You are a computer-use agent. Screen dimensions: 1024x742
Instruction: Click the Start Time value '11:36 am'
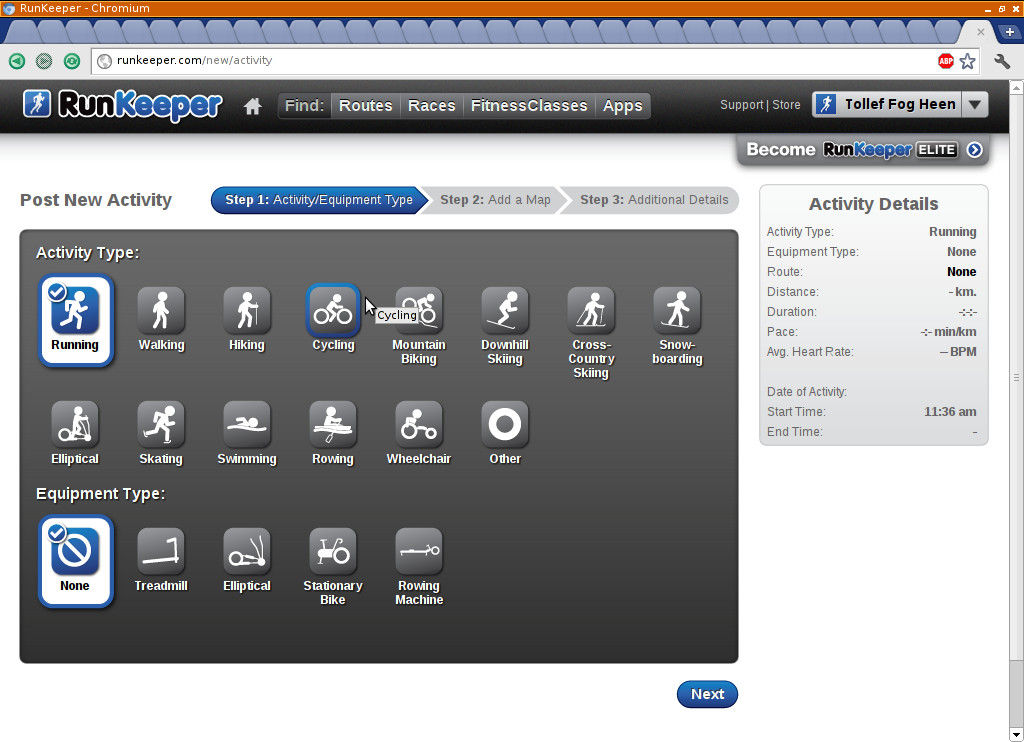950,412
